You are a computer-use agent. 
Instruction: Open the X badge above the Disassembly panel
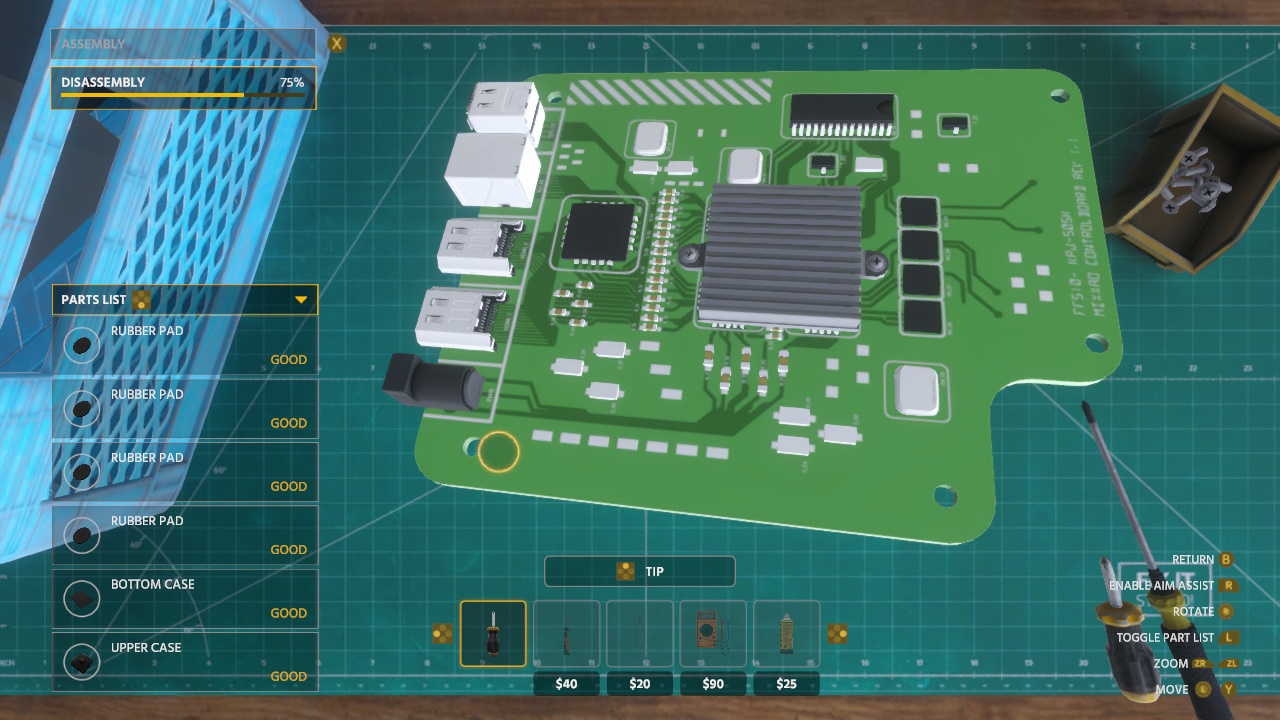coord(336,44)
